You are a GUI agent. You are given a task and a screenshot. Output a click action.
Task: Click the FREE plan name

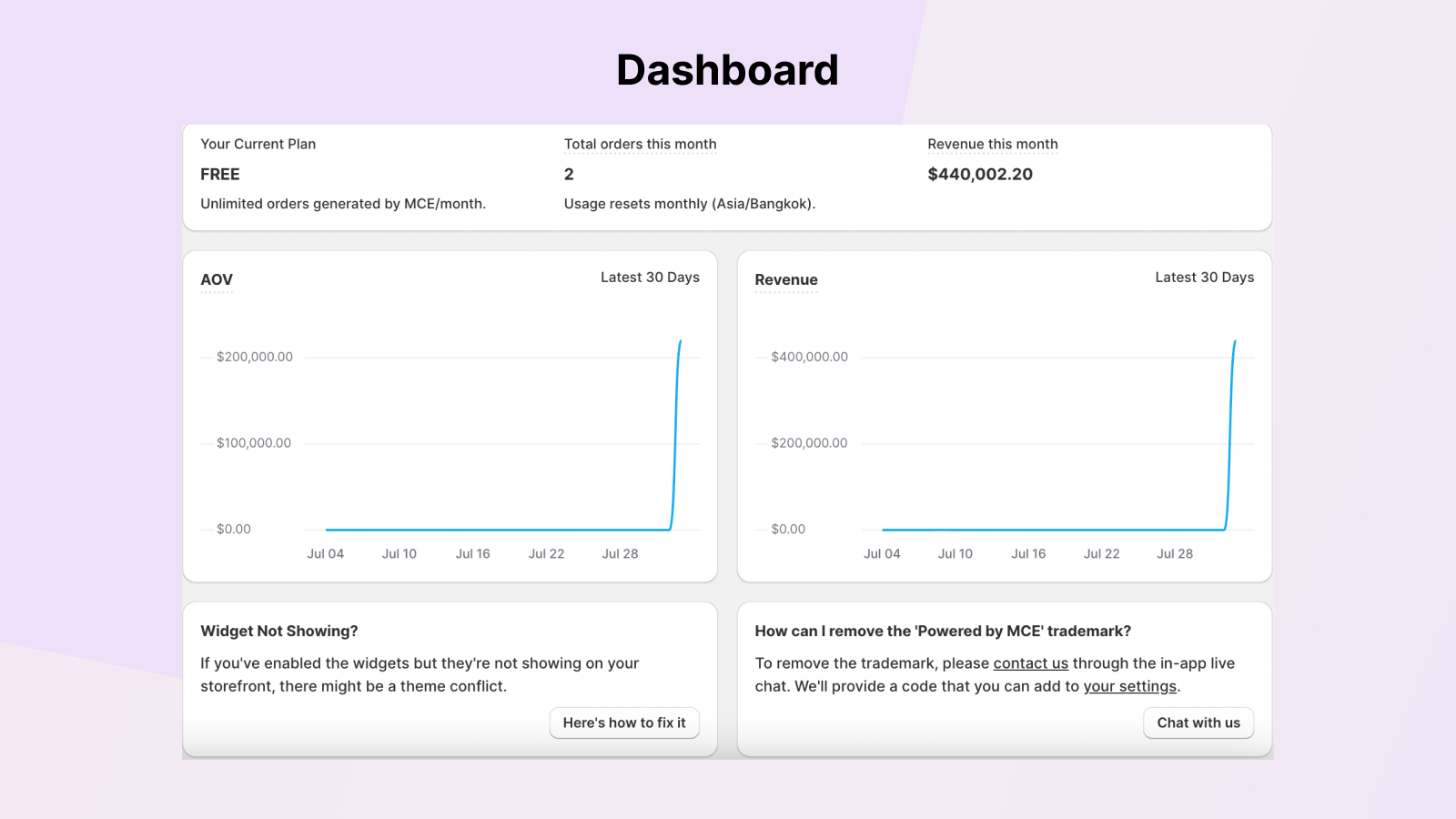pyautogui.click(x=219, y=174)
